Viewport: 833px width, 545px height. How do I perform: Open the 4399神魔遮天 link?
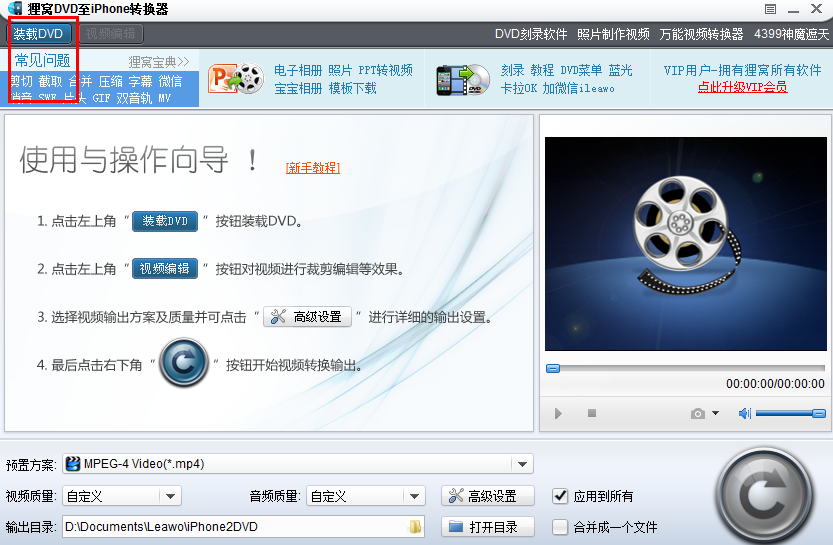click(791, 35)
